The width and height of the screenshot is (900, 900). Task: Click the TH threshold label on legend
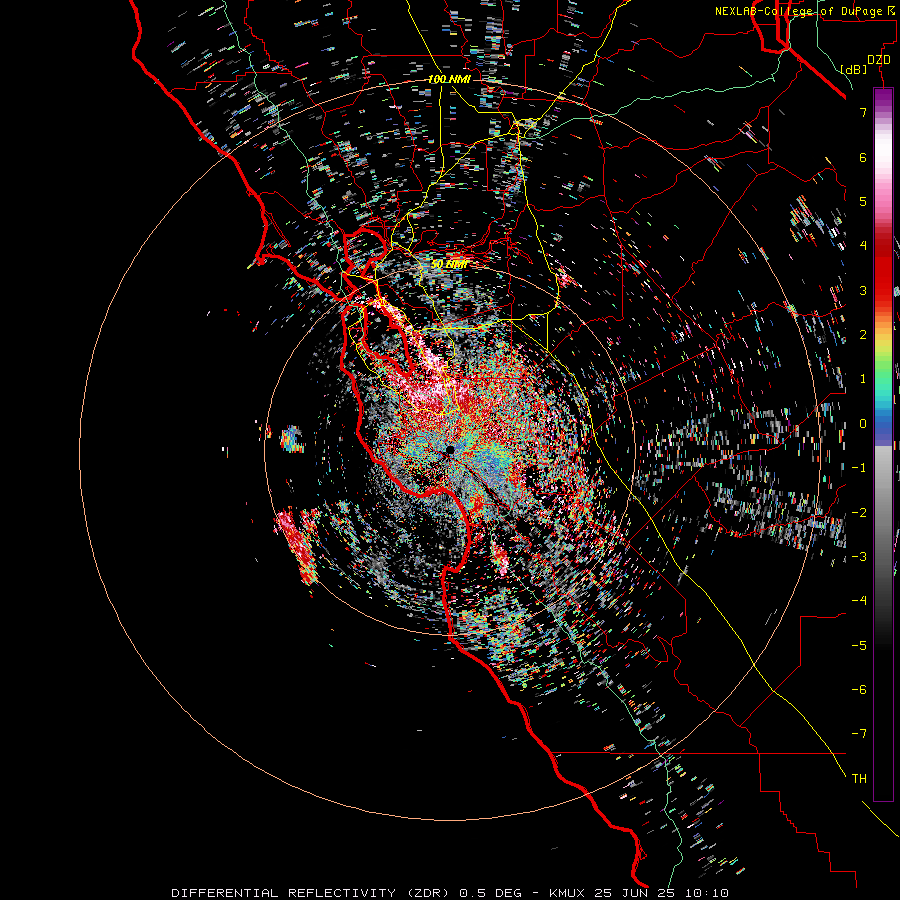pyautogui.click(x=859, y=779)
